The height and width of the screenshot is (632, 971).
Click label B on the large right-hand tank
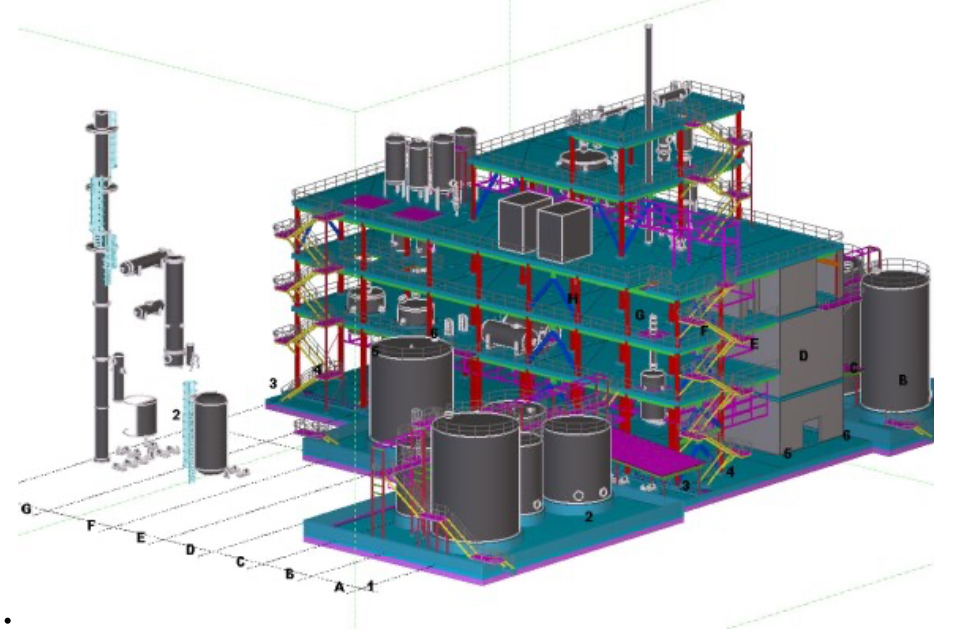tap(902, 380)
